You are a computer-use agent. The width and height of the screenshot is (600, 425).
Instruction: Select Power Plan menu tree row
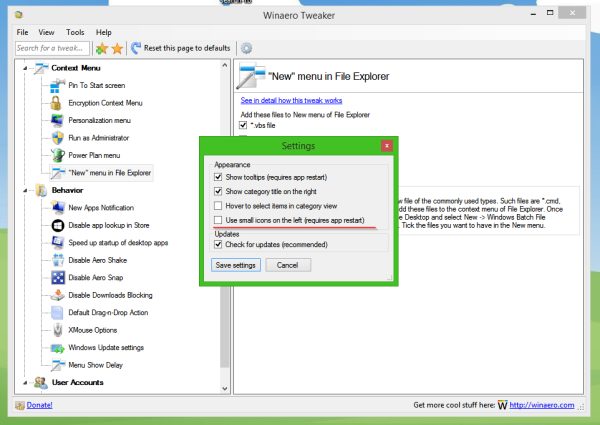[94, 155]
